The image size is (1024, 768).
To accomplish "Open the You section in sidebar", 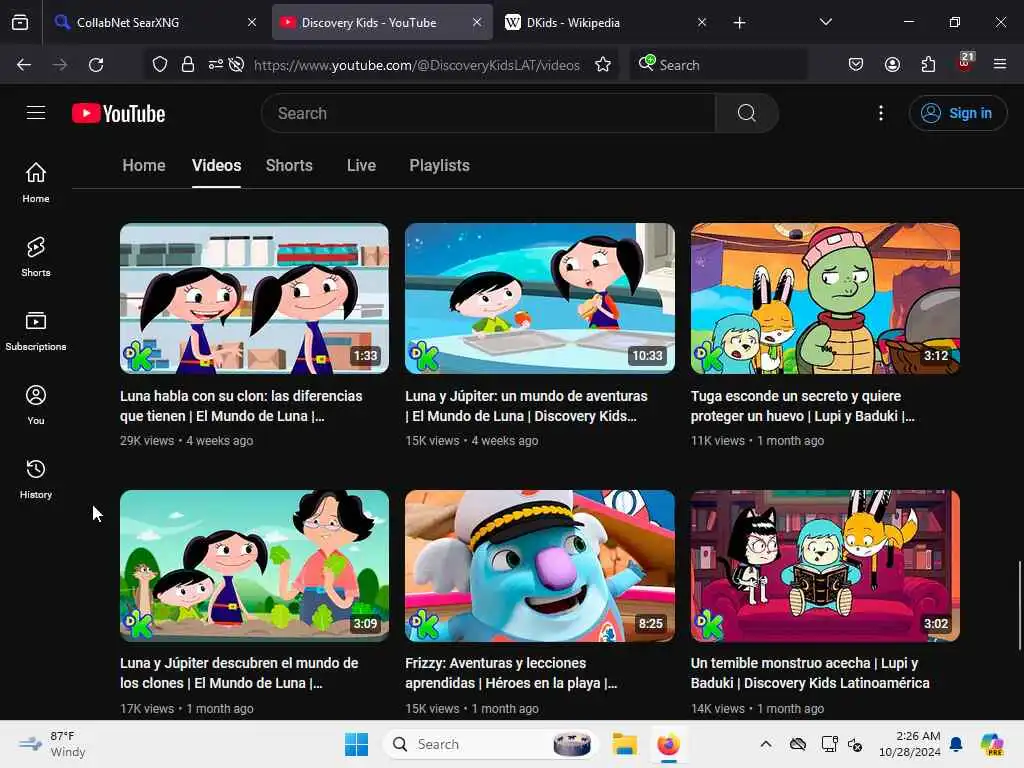I will [36, 405].
